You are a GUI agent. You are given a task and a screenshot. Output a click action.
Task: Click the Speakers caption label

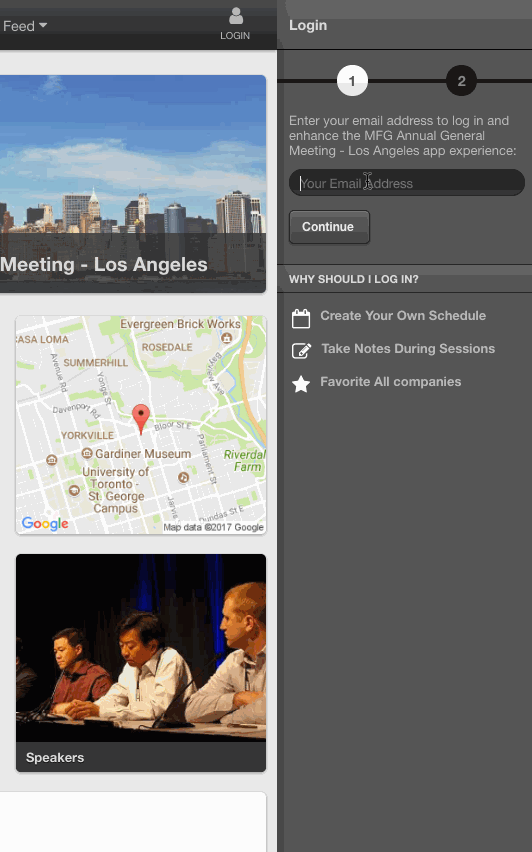(x=55, y=757)
